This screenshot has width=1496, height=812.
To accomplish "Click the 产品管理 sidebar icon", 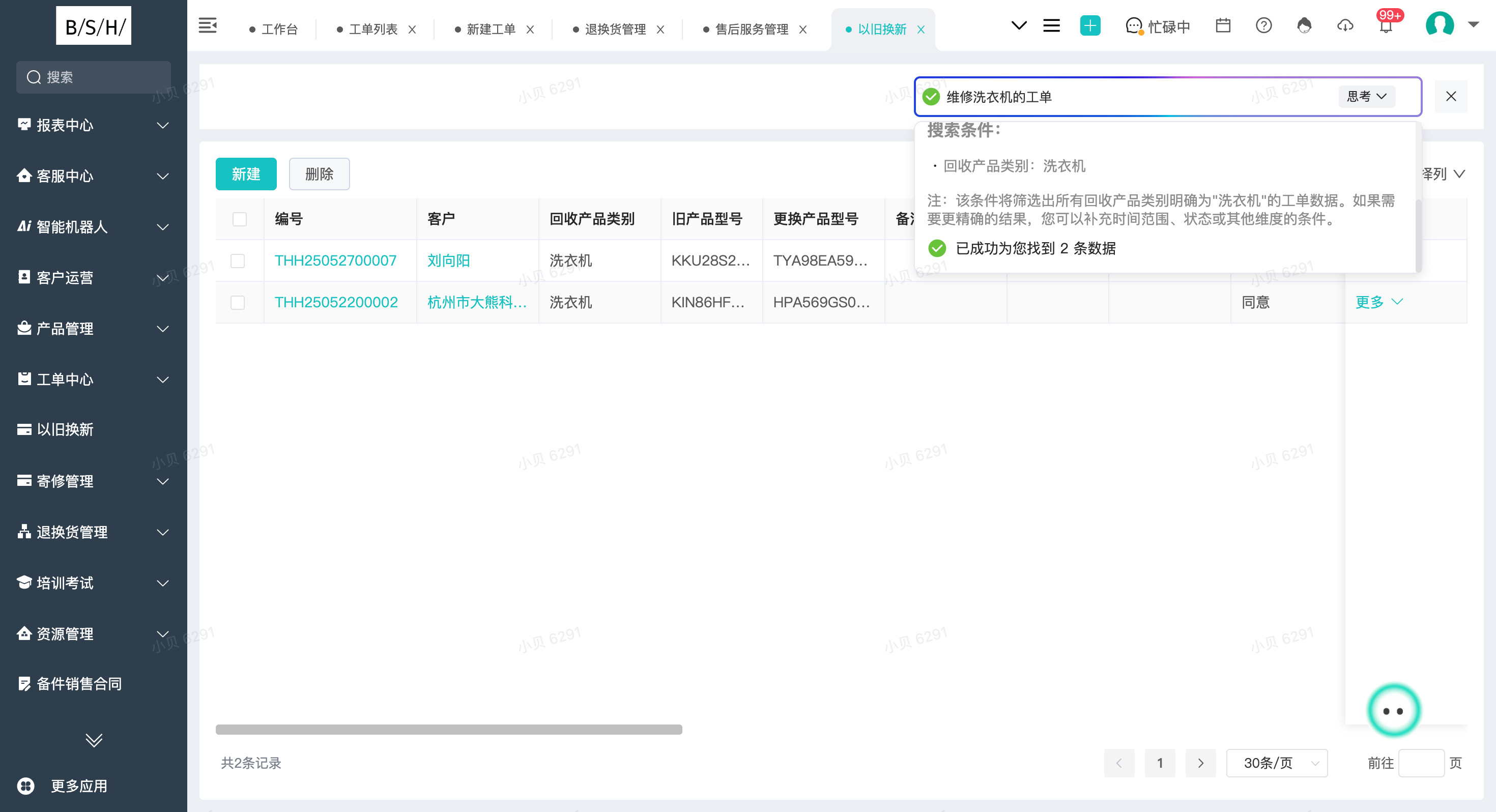I will point(24,328).
